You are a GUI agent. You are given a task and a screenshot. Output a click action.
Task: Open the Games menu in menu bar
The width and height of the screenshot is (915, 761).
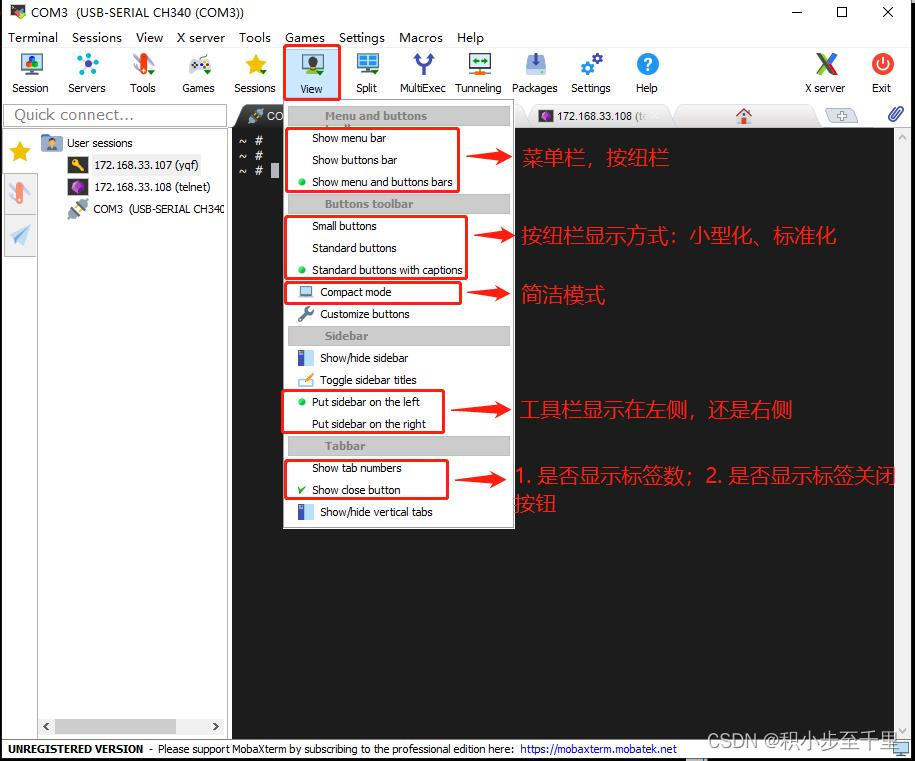305,37
